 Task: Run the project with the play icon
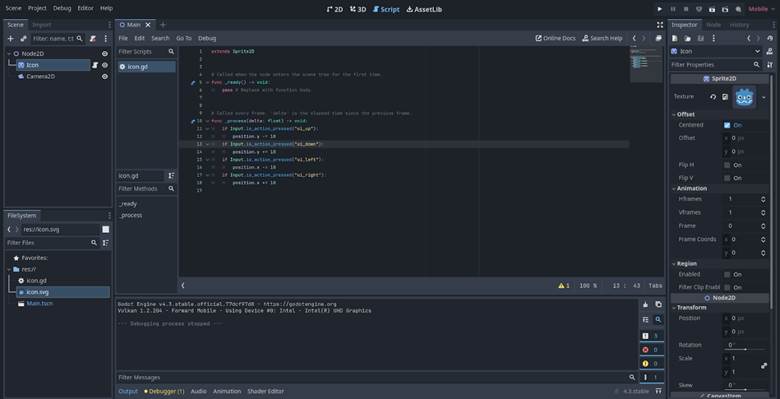pyautogui.click(x=660, y=9)
